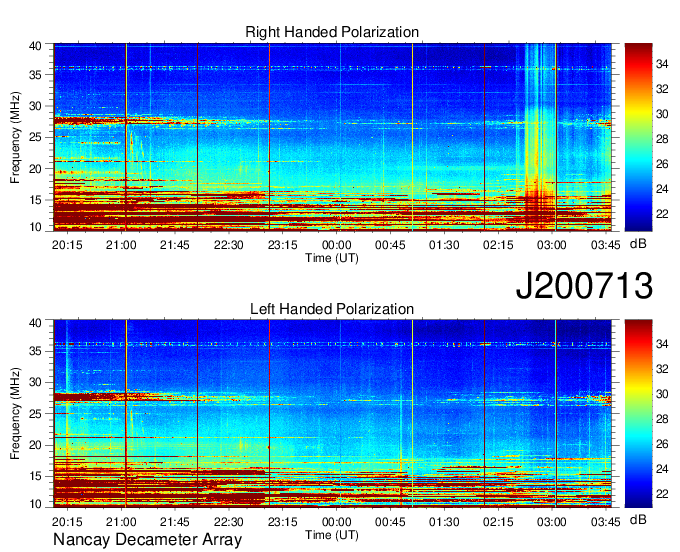Click the 34 value on the Right Handed colorbar

pyautogui.click(x=662, y=64)
